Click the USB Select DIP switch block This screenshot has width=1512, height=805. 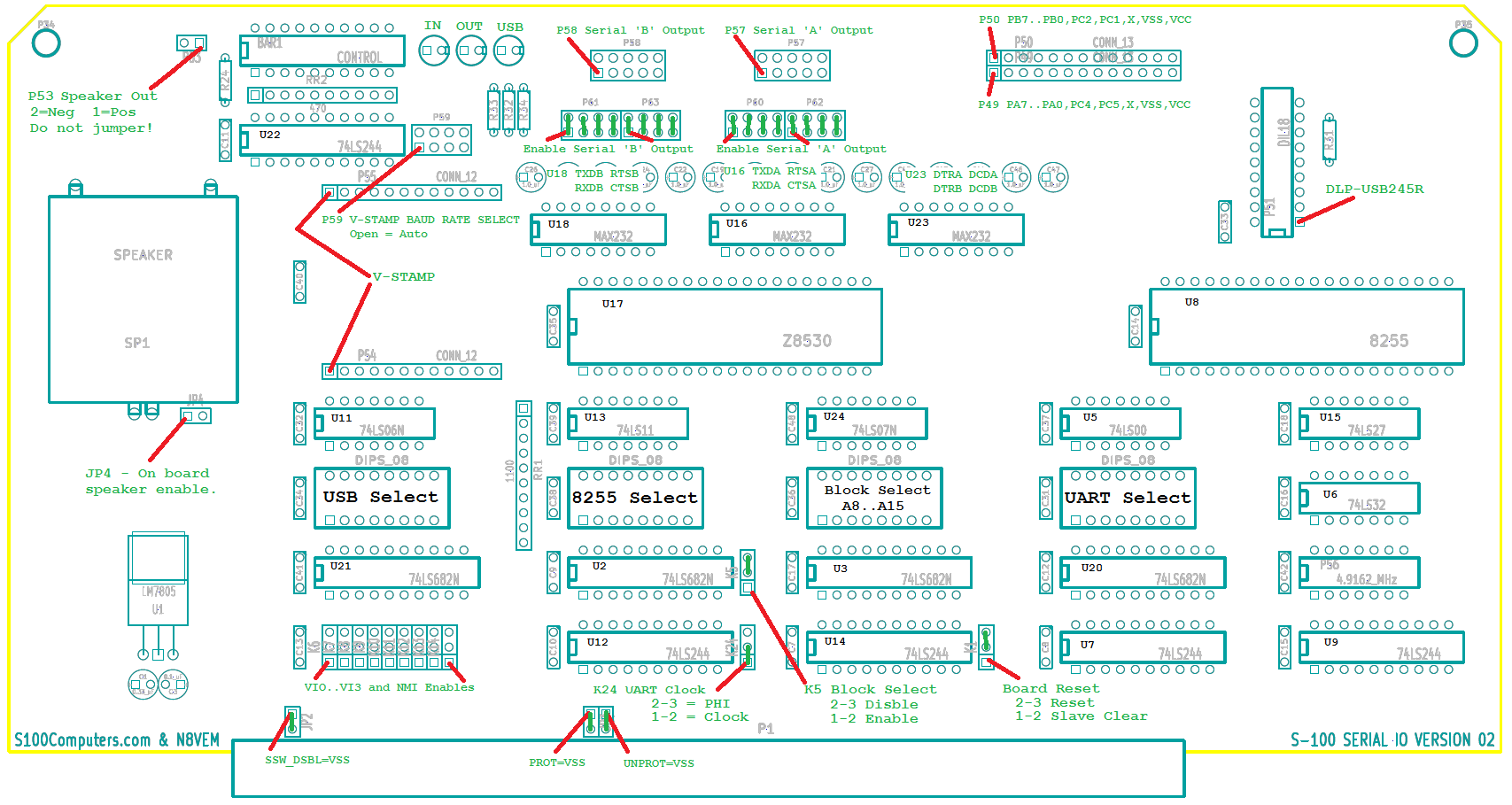[382, 498]
